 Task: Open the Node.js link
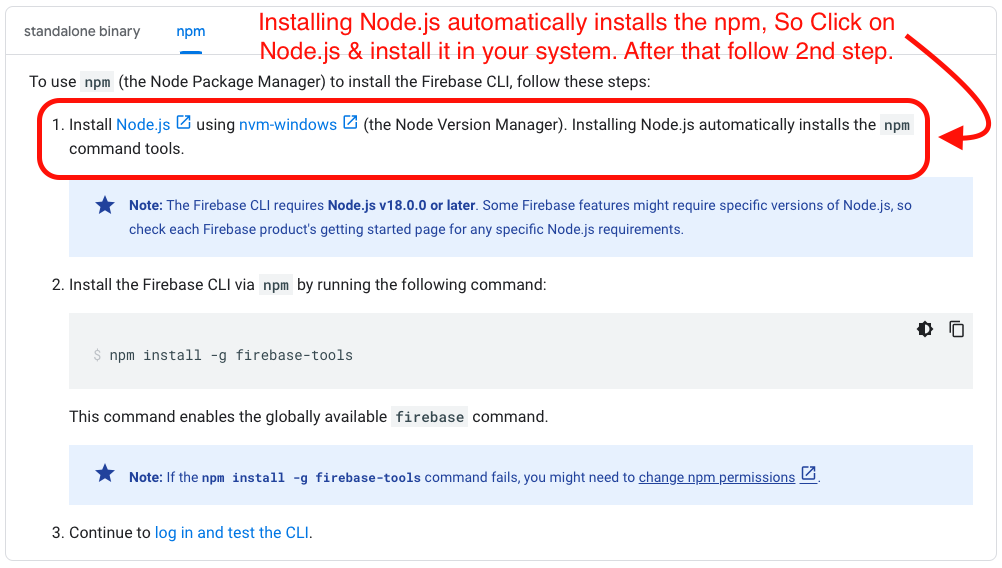point(143,125)
